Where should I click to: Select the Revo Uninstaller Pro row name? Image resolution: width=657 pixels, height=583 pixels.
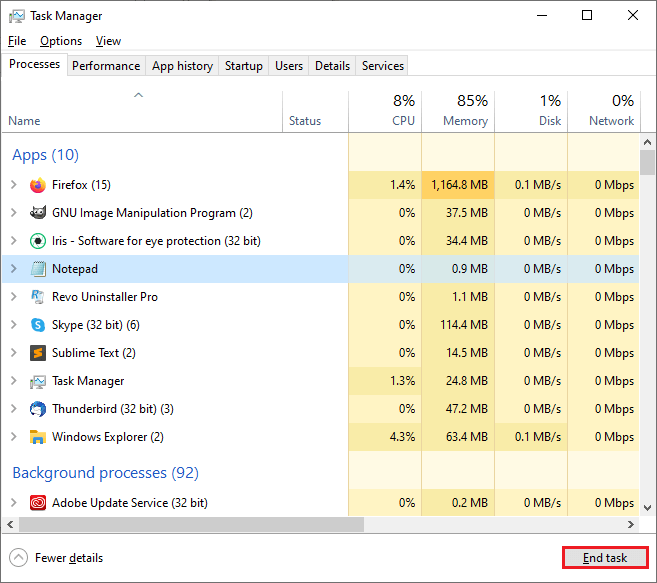(105, 297)
